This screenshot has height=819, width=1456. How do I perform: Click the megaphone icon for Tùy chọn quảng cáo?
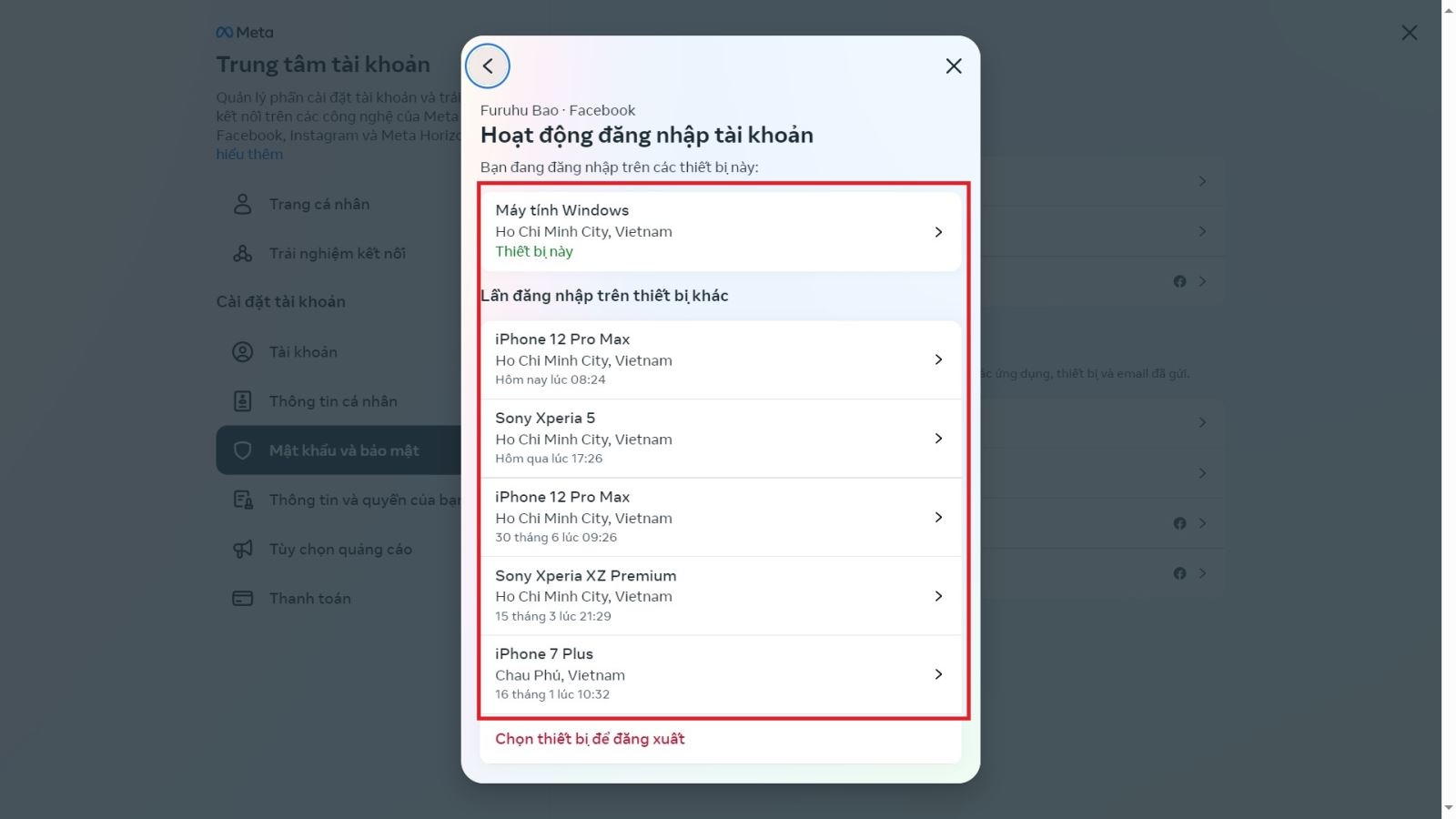(x=242, y=549)
